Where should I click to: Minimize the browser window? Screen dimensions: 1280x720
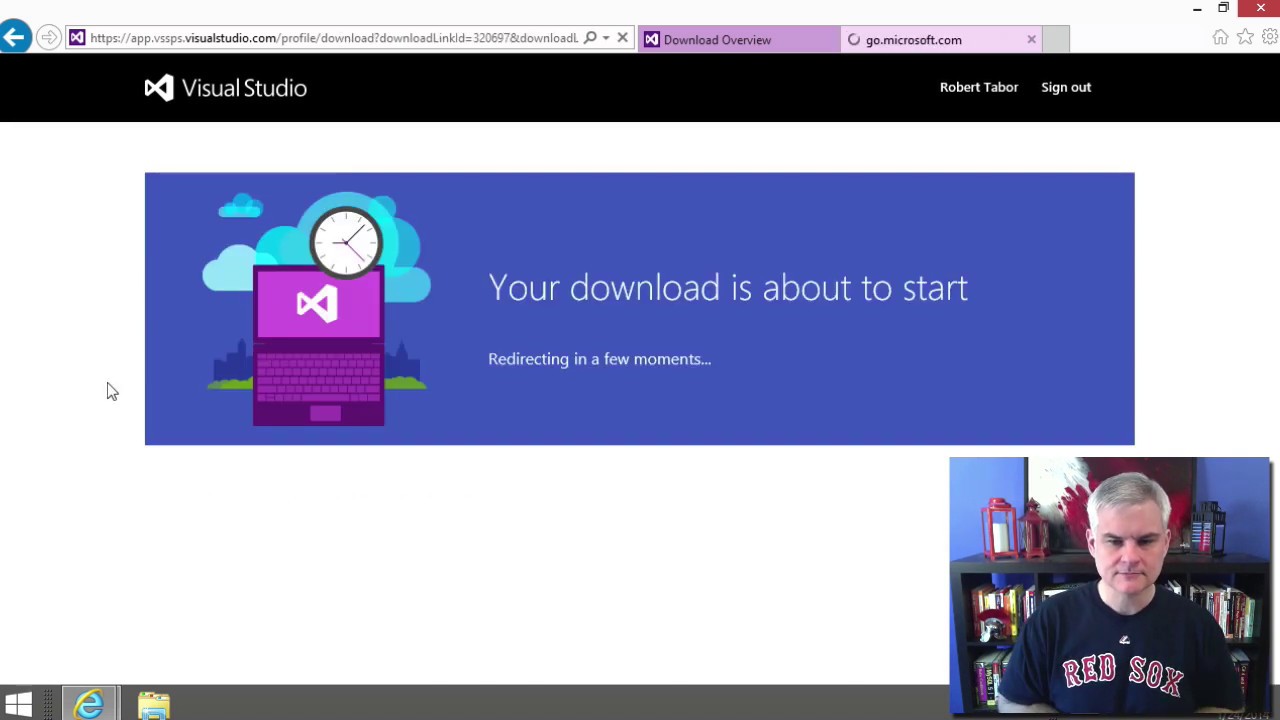(1197, 8)
